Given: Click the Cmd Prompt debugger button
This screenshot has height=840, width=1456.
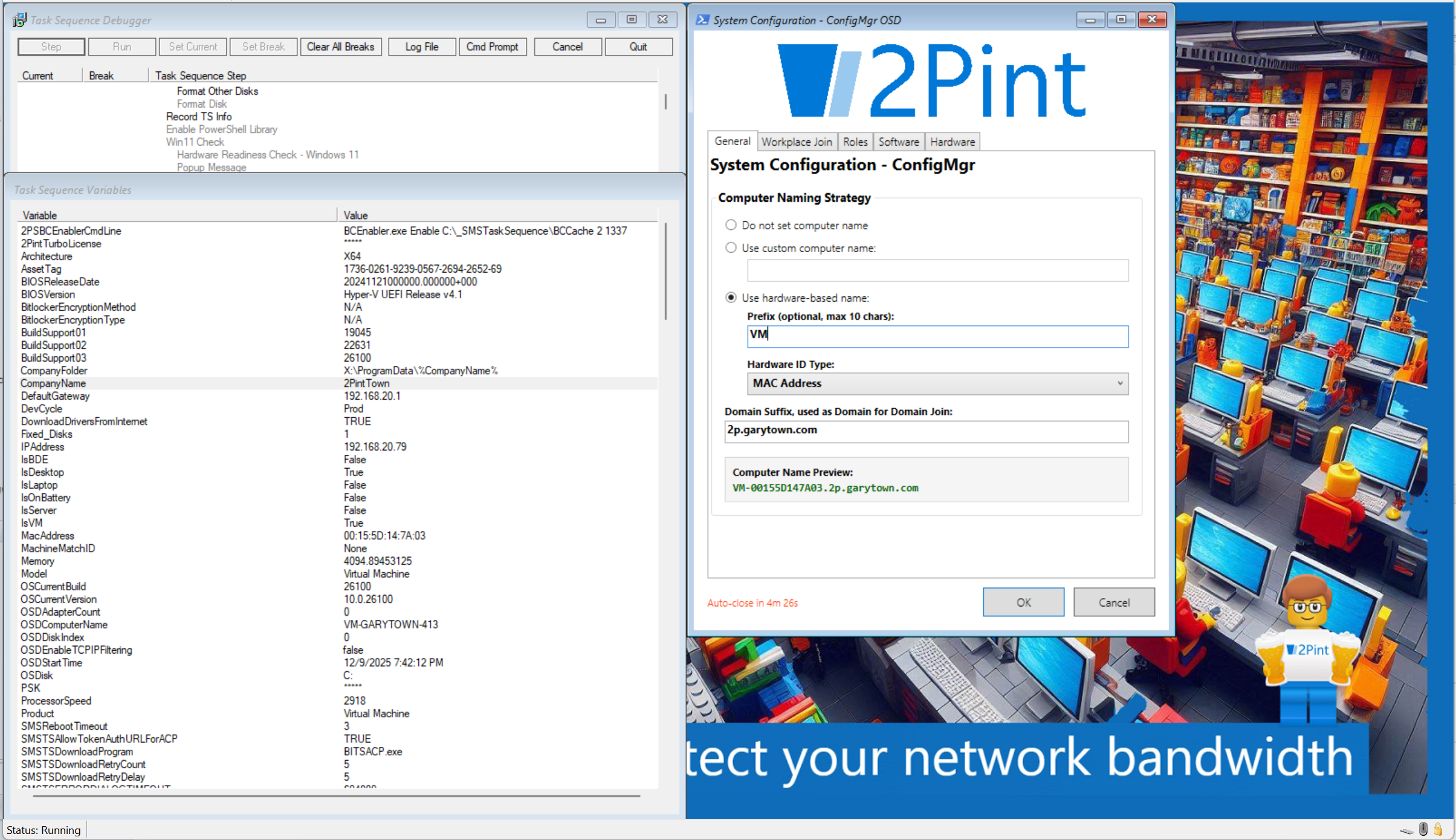Looking at the screenshot, I should pos(492,47).
